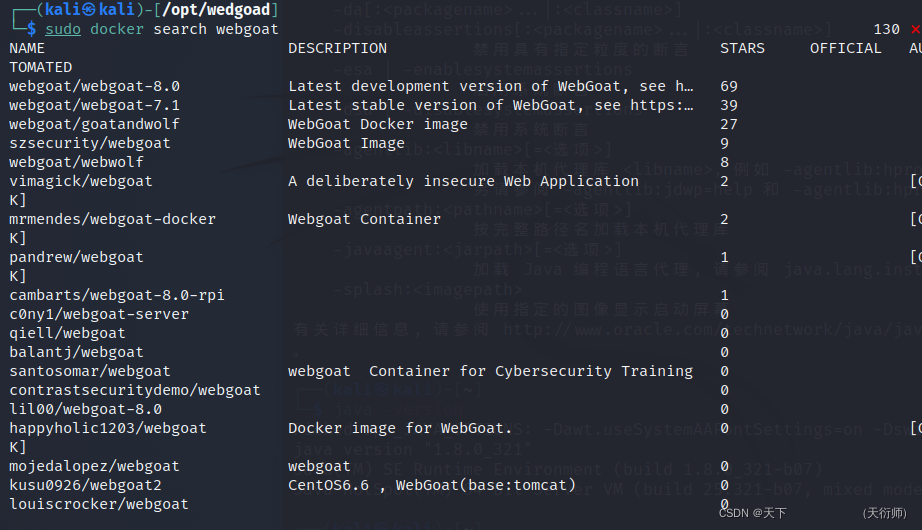Image resolution: width=922 pixels, height=530 pixels.
Task: Click 'A deliberately insecure Web Application' description
Action: tap(463, 181)
